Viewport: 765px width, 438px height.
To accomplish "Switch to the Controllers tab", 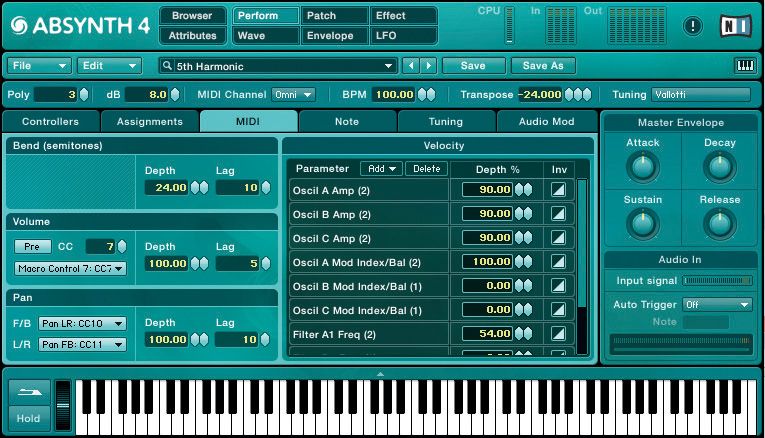I will pyautogui.click(x=51, y=121).
